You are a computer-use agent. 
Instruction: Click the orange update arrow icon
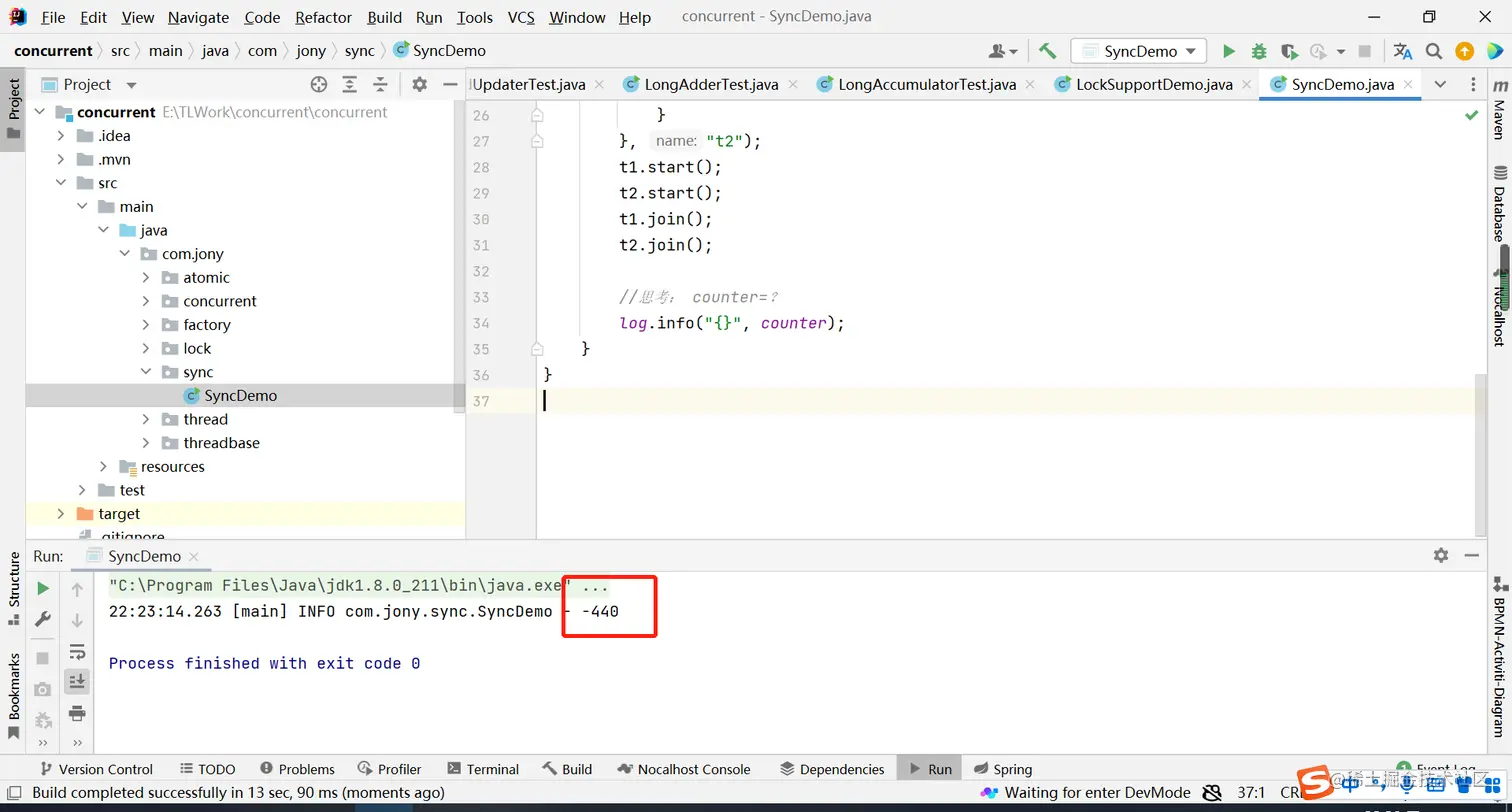(x=1464, y=51)
